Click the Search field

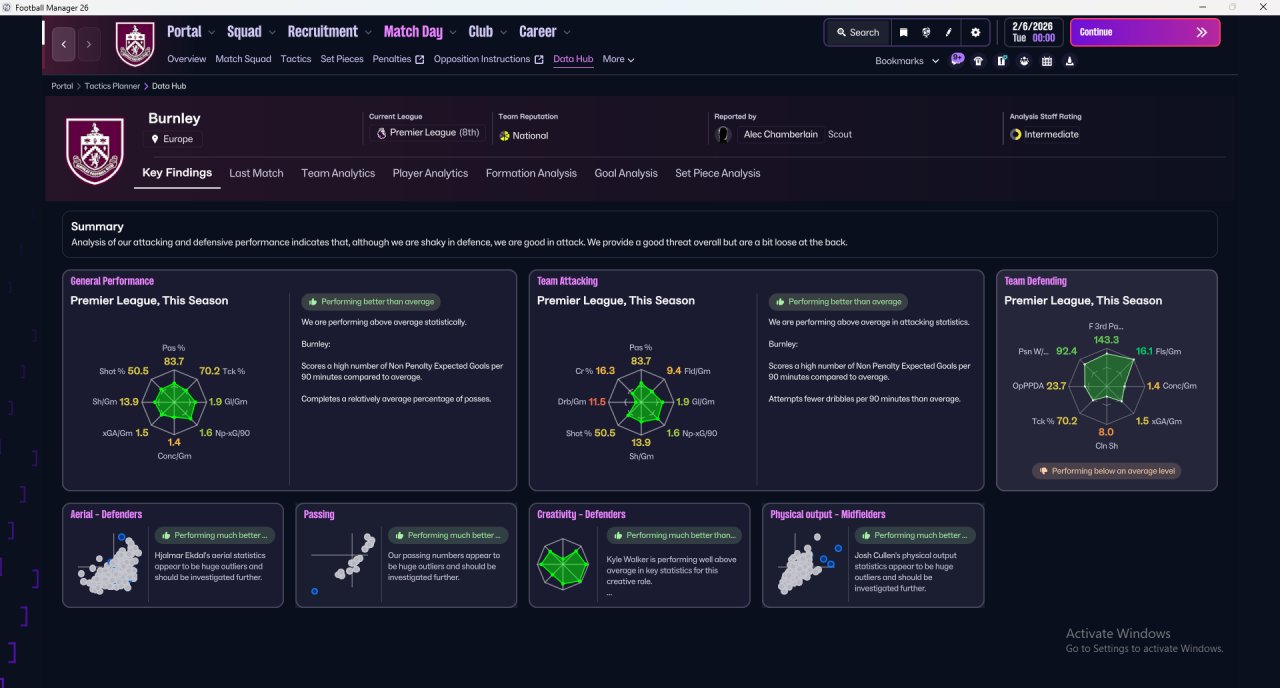click(858, 32)
